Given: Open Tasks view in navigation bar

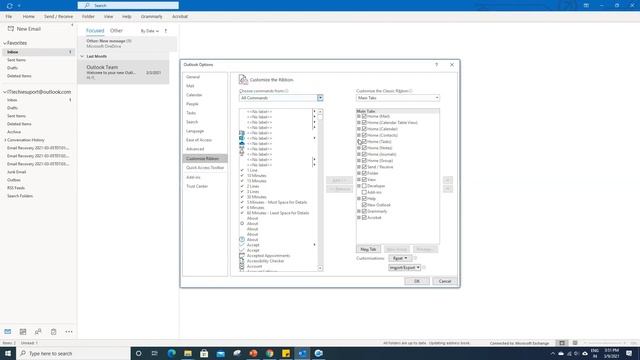Looking at the screenshot, I should click(x=53, y=331).
